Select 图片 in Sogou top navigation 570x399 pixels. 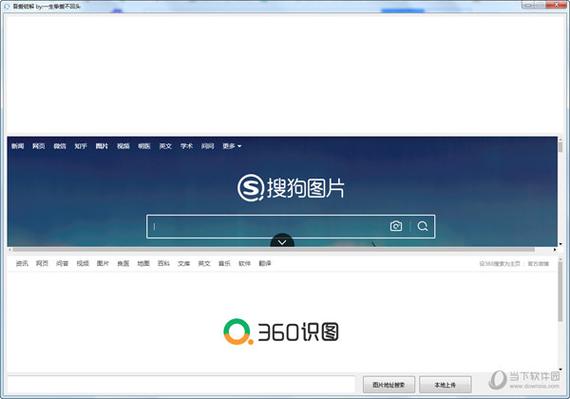102,146
